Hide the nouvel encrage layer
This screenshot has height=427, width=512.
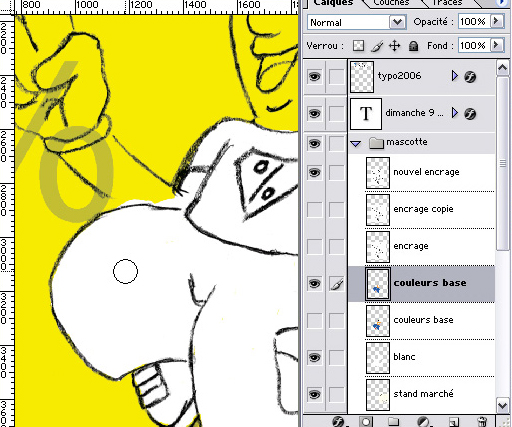click(314, 173)
